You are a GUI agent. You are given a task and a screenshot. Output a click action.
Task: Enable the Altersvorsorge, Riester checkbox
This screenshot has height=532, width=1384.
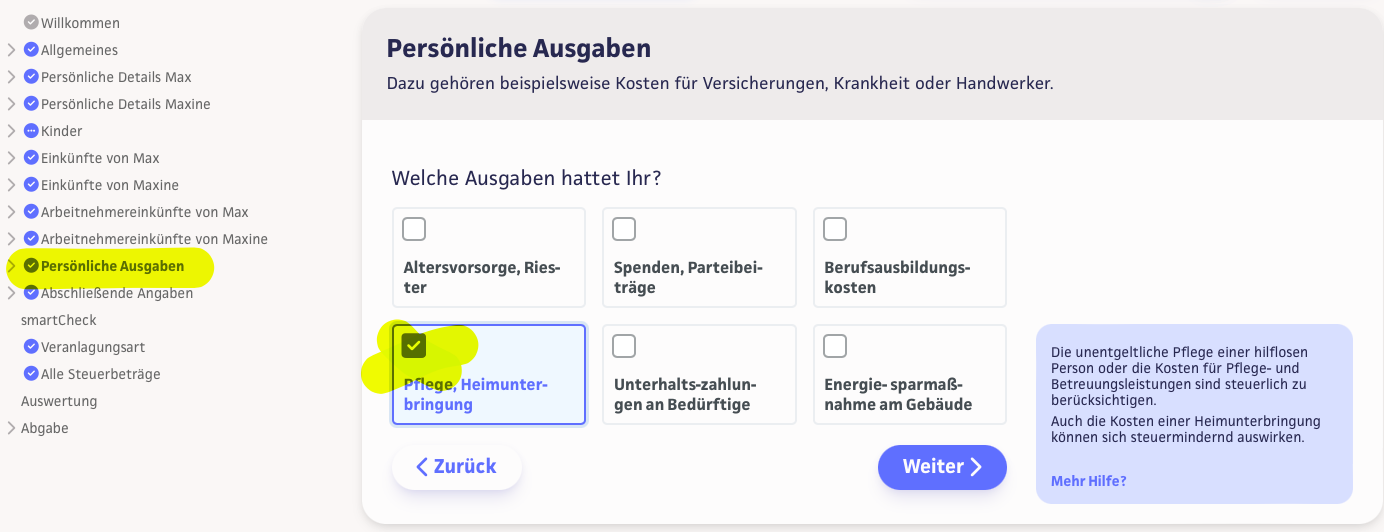(414, 229)
